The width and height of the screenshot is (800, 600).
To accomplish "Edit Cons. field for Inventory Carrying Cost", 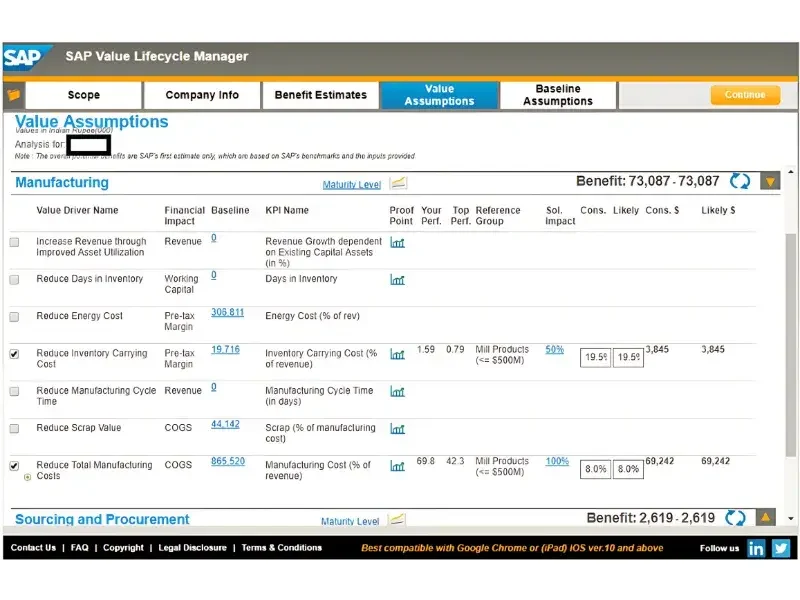I will tap(595, 357).
